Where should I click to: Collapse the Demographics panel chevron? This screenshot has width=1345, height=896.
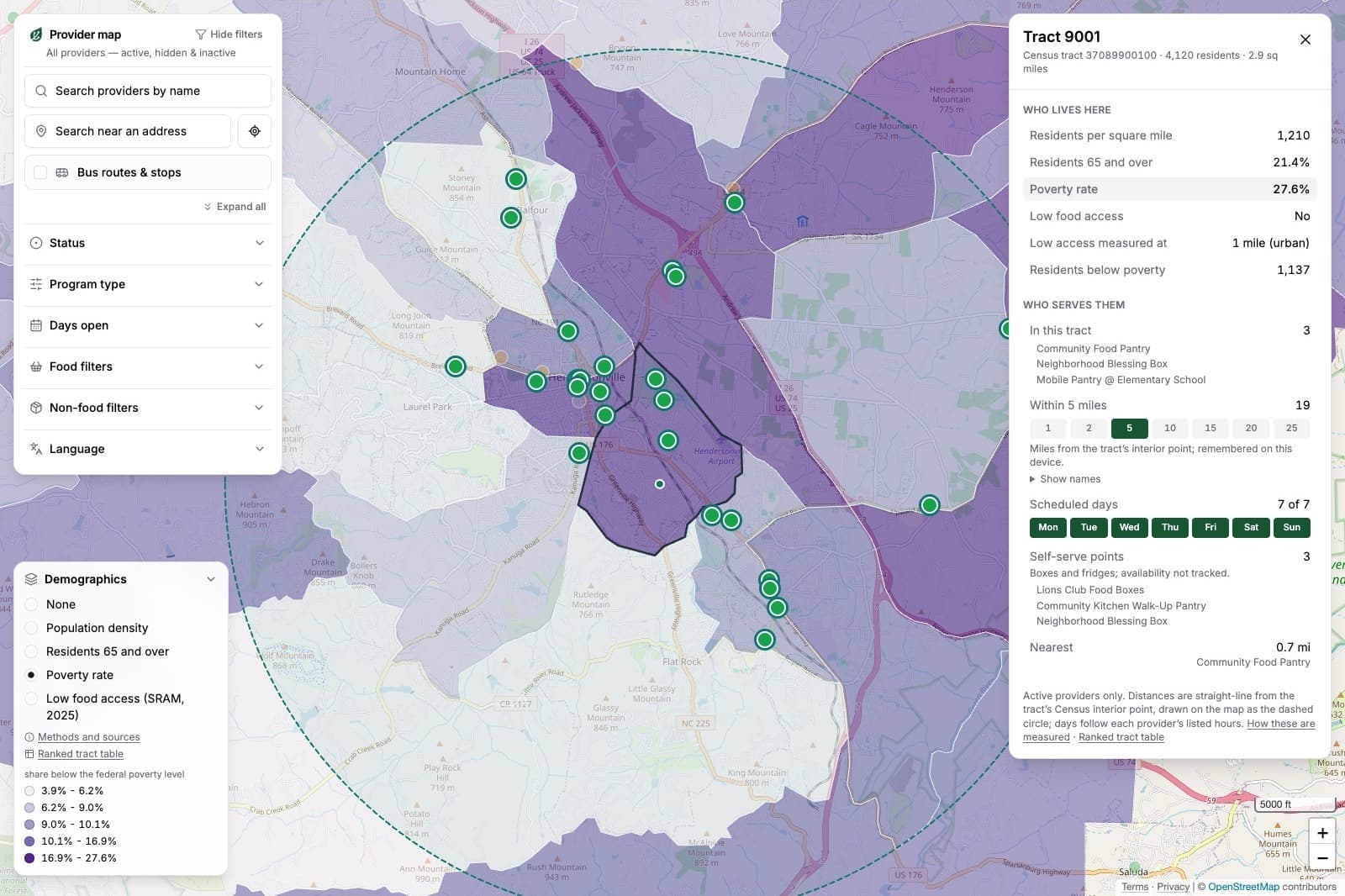(x=211, y=579)
